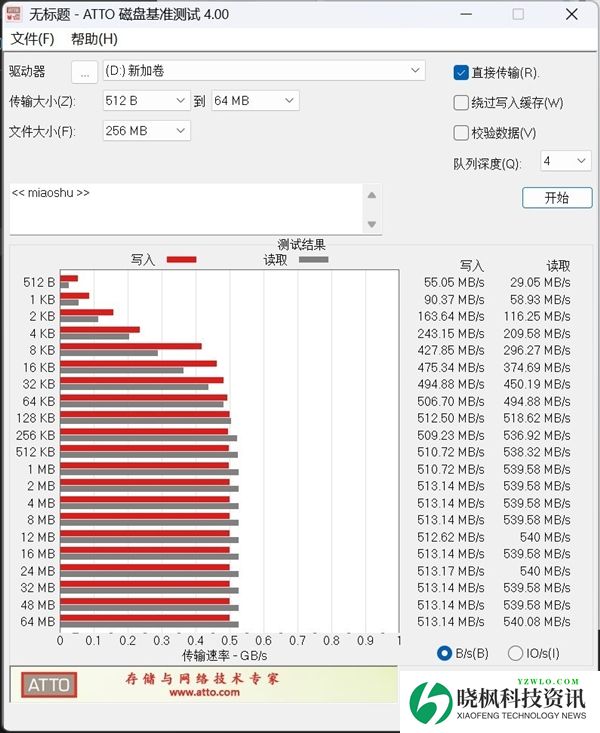Click the red 写入 legend swatch

[x=181, y=259]
